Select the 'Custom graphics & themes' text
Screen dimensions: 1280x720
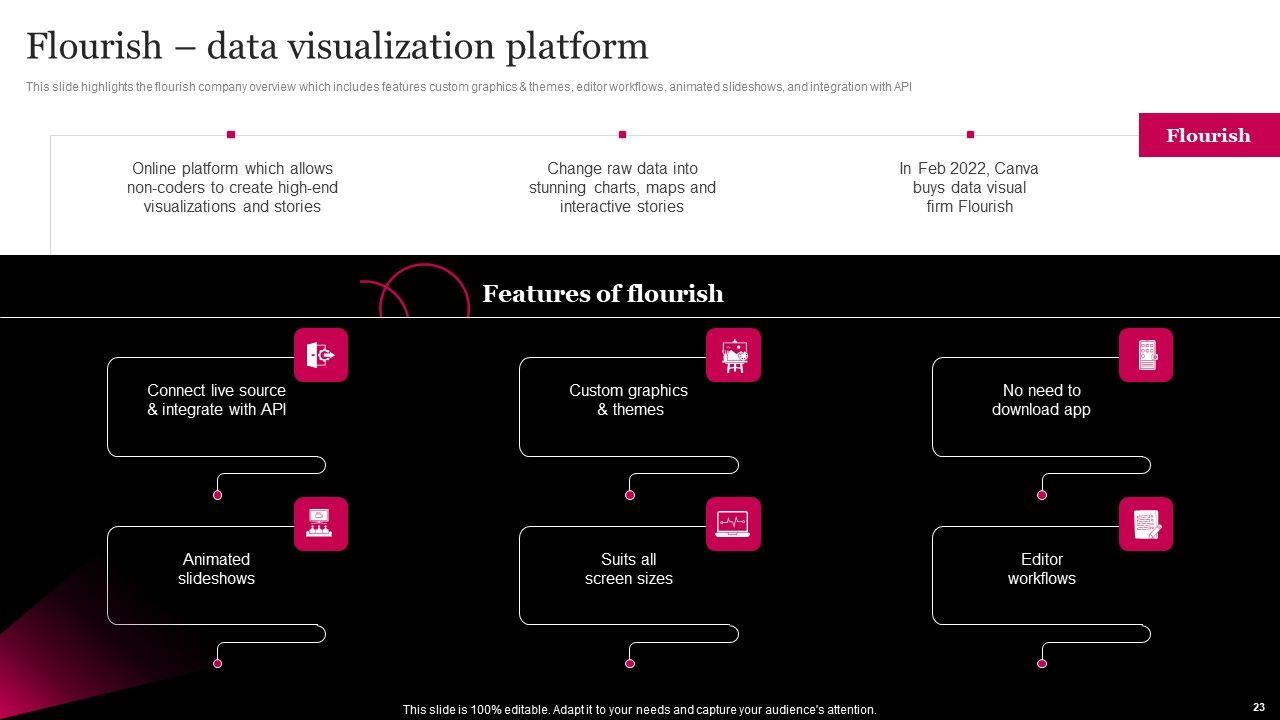[x=629, y=400]
